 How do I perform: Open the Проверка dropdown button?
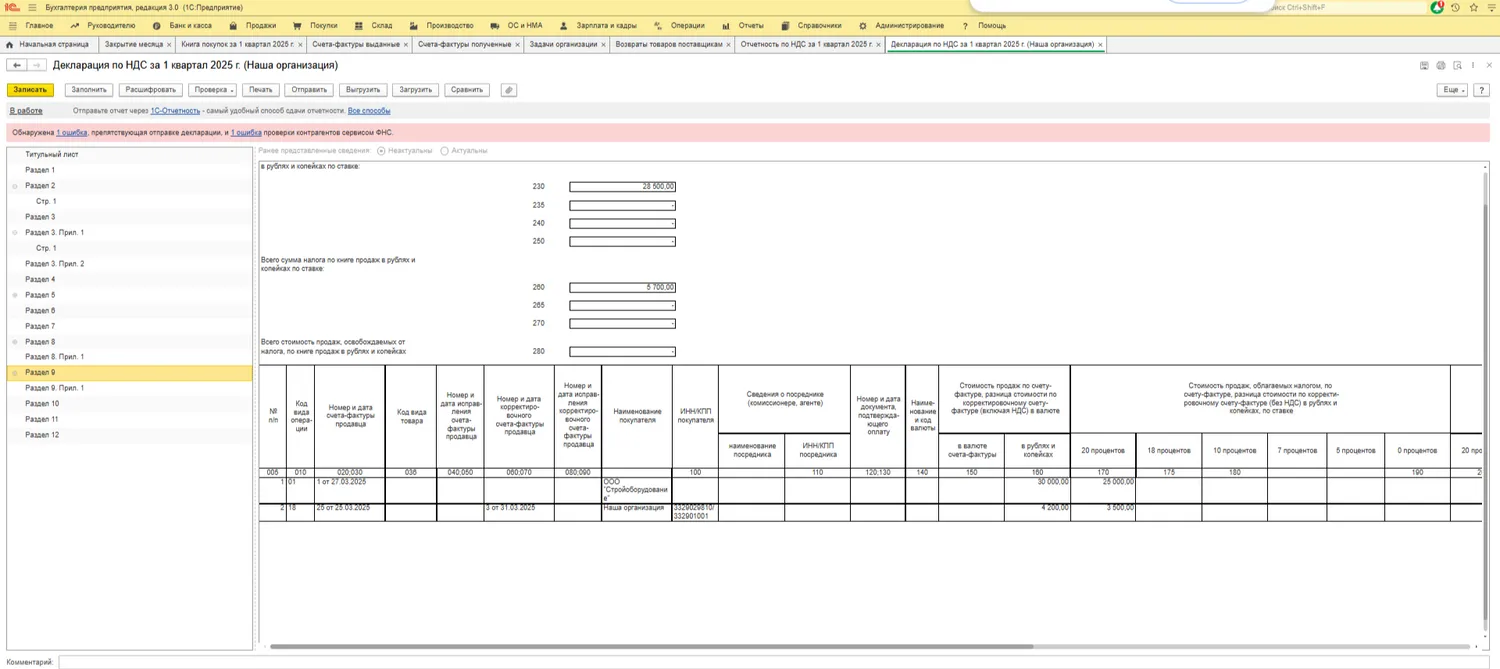pyautogui.click(x=214, y=90)
